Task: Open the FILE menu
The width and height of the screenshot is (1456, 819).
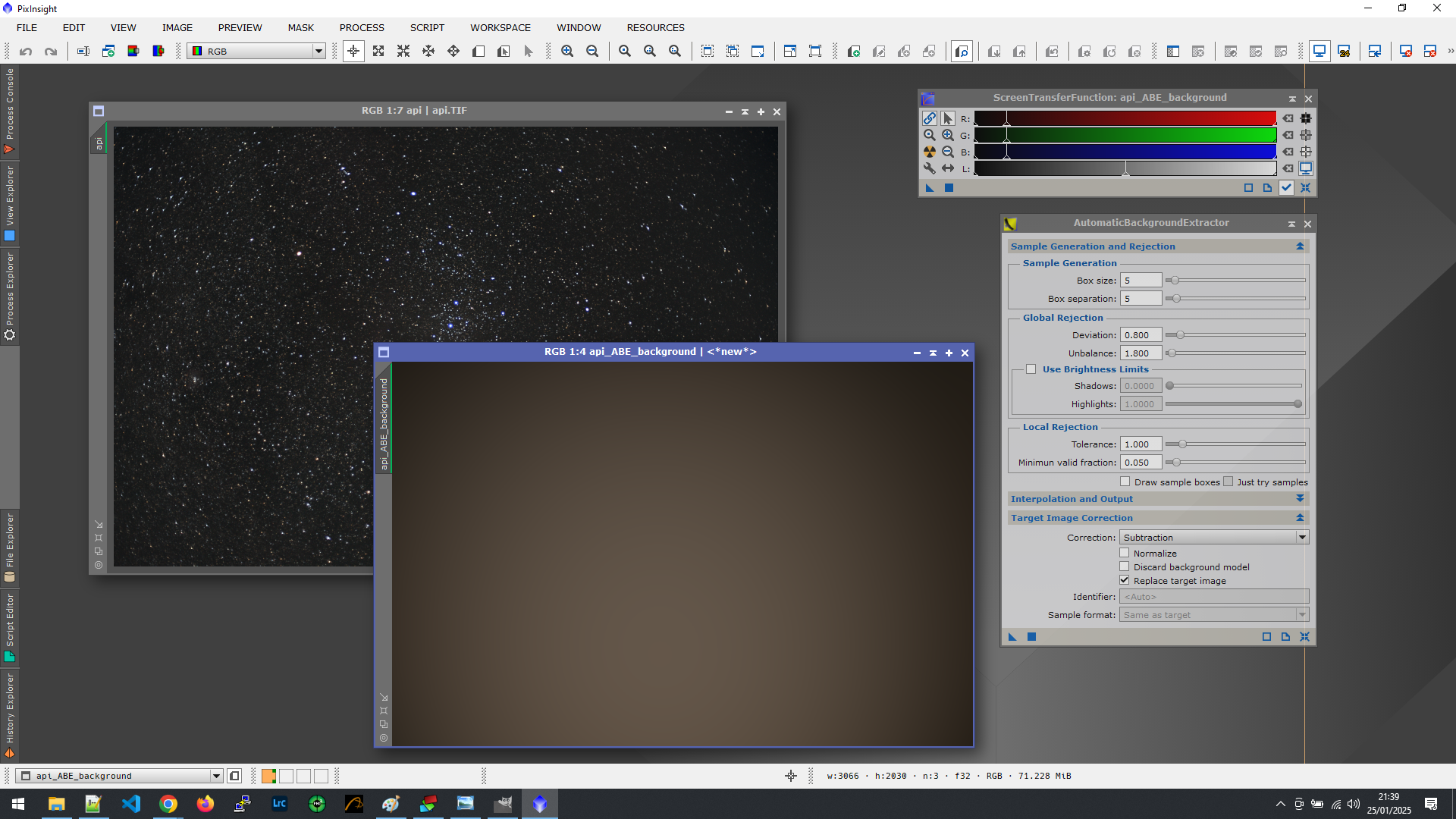Action: point(27,28)
